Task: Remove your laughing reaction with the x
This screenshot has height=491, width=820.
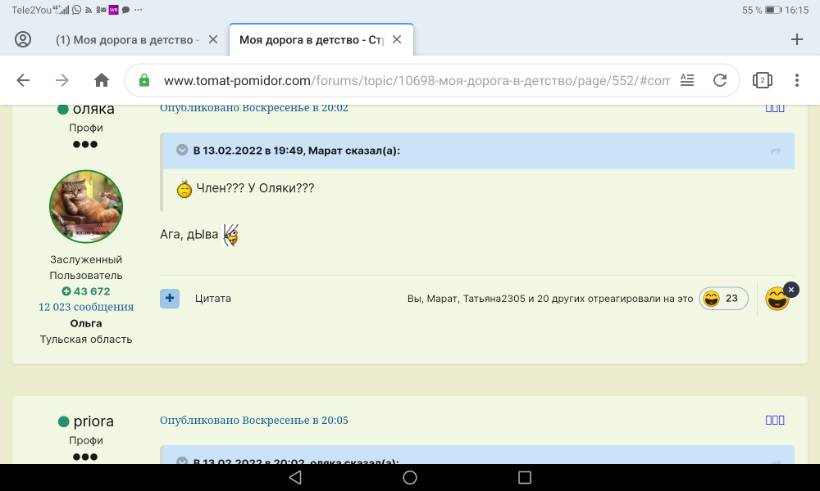Action: [791, 289]
